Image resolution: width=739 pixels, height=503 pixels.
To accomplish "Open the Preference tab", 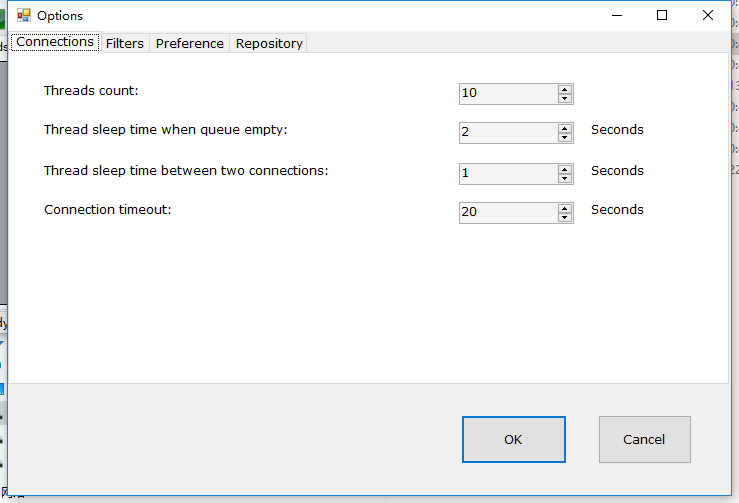I will (189, 43).
